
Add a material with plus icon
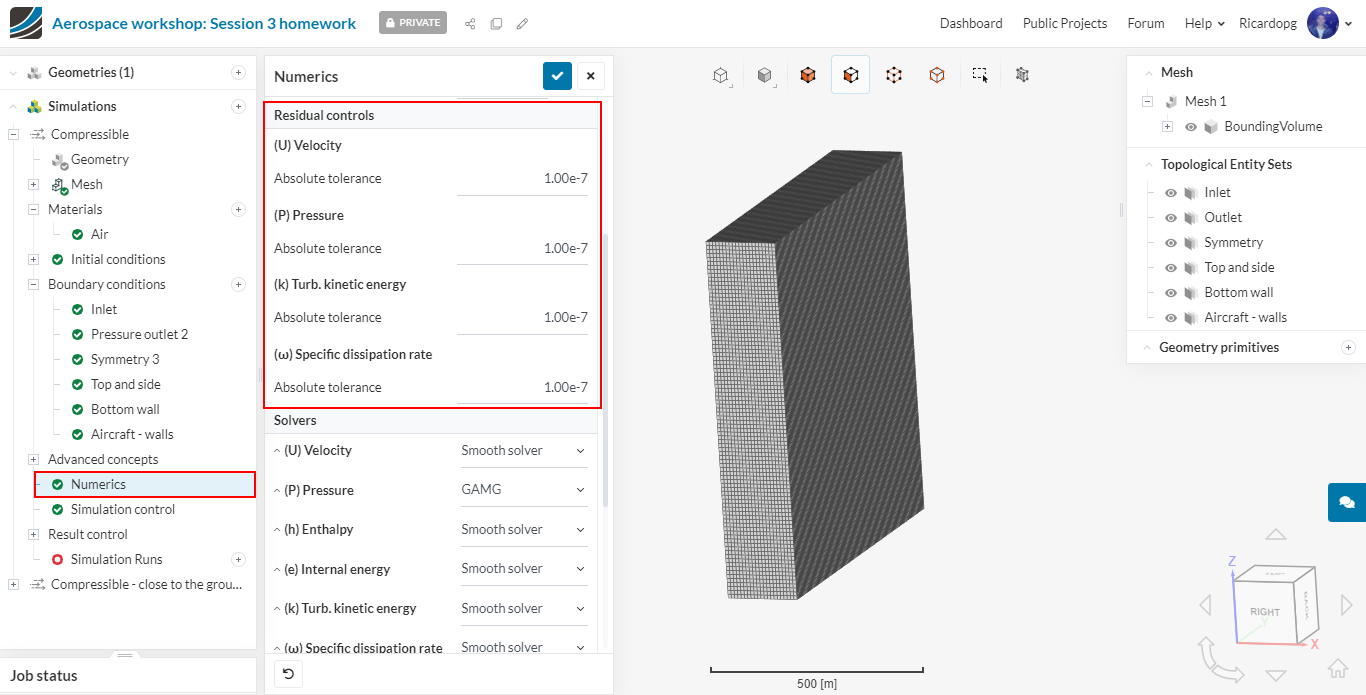(x=238, y=209)
